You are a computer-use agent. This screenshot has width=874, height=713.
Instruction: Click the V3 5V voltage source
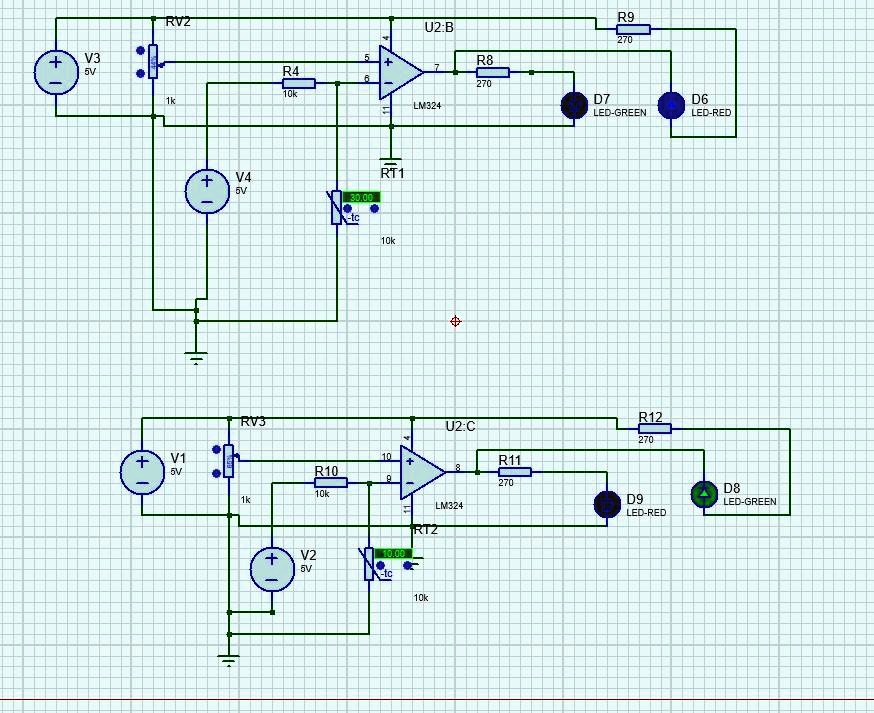tap(56, 72)
